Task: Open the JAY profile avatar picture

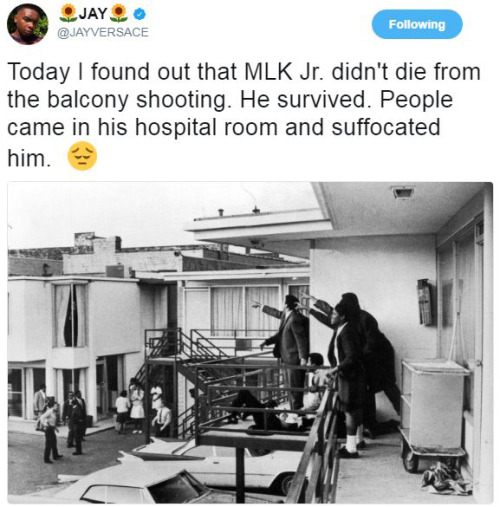Action: 28,24
